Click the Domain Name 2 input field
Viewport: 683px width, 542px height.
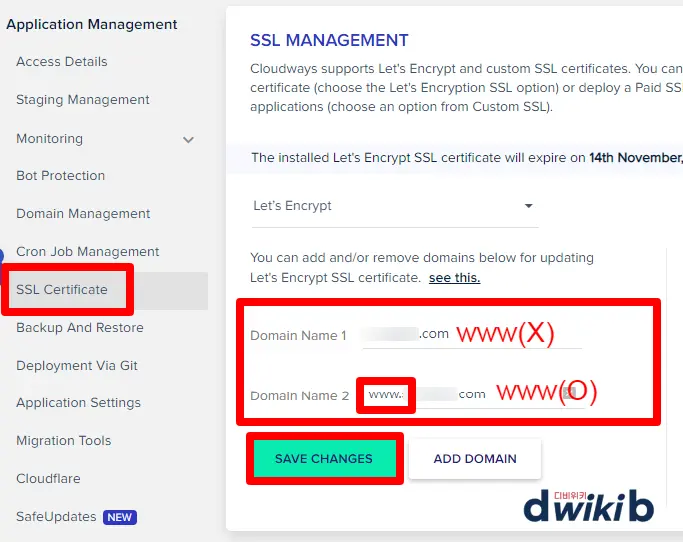click(470, 394)
